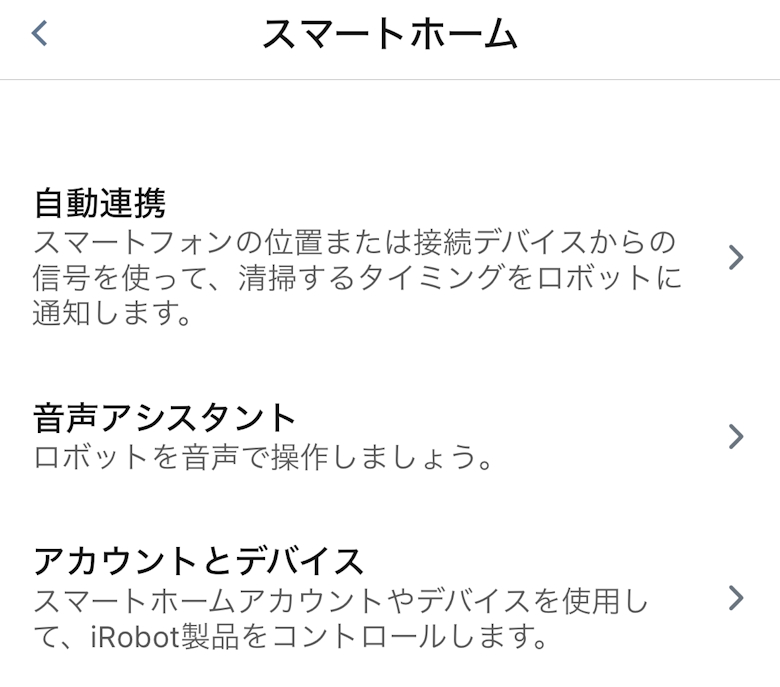Open the 自動連携 heading
This screenshot has width=780, height=687.
[100, 204]
